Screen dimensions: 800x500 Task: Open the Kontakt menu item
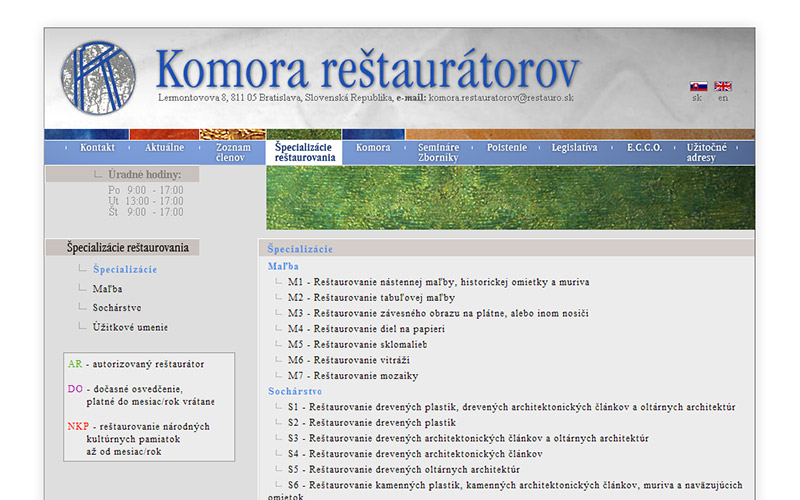click(97, 147)
